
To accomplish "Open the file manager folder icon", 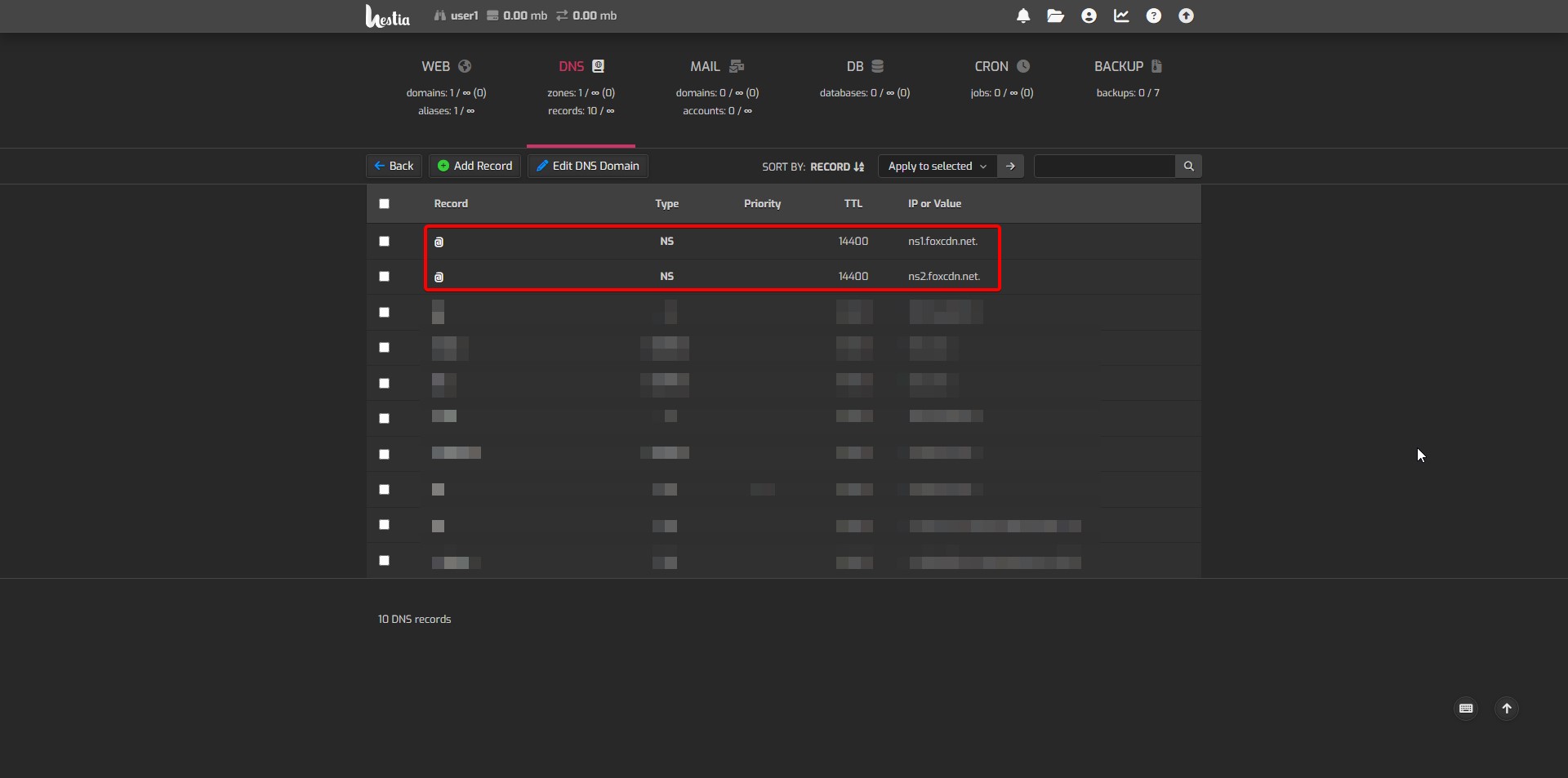I will pos(1055,16).
